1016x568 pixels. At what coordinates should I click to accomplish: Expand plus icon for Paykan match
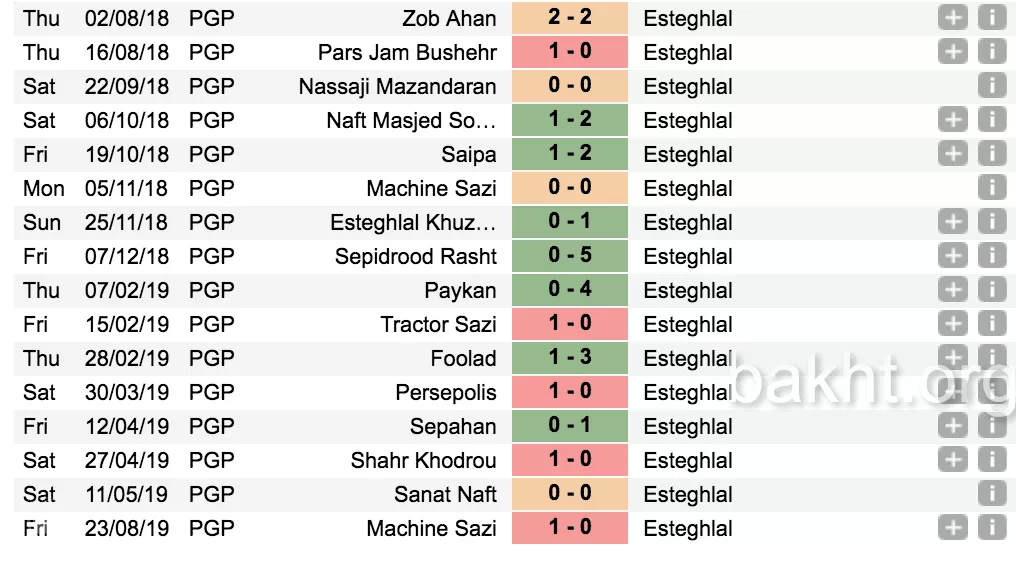coord(953,290)
